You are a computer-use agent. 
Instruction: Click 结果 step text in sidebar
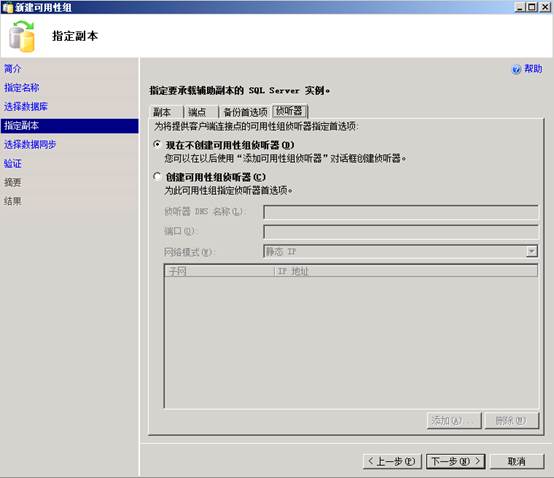[x=13, y=201]
